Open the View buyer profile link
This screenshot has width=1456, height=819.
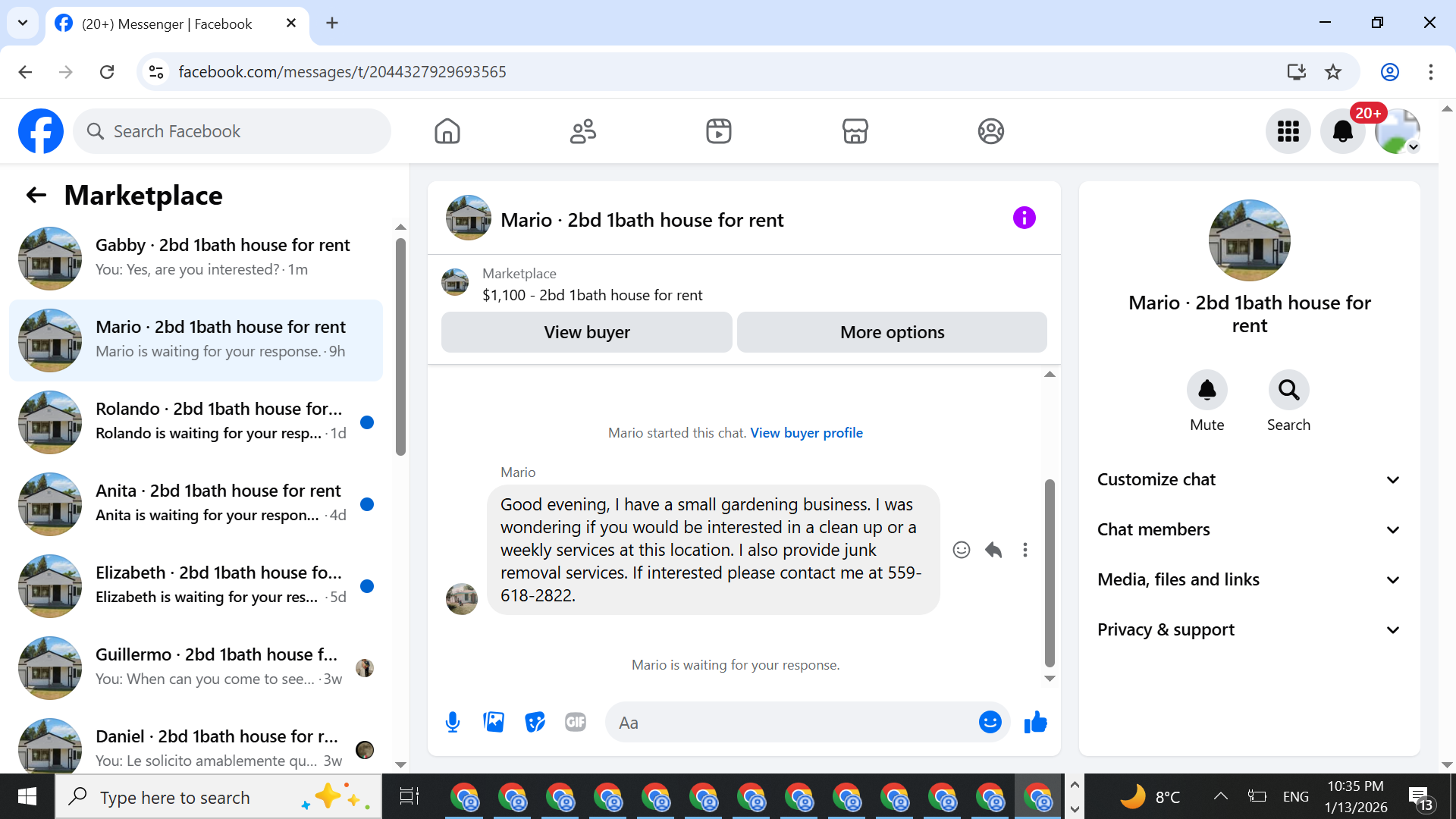806,433
